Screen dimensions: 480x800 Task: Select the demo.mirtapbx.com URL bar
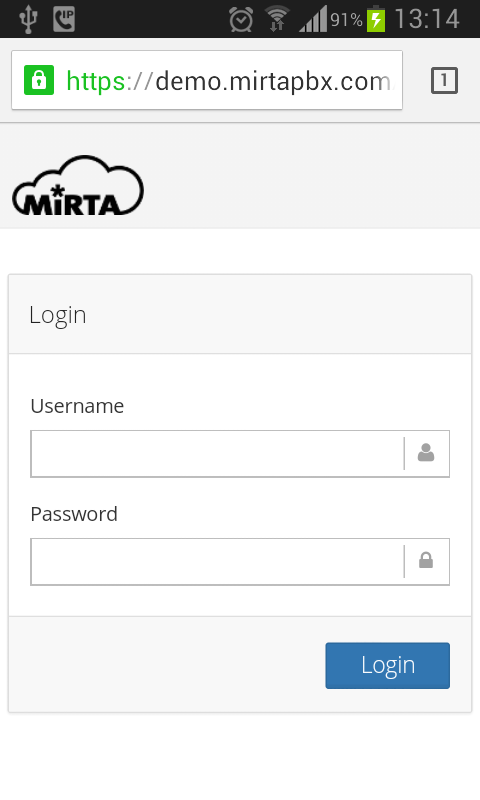click(x=207, y=80)
